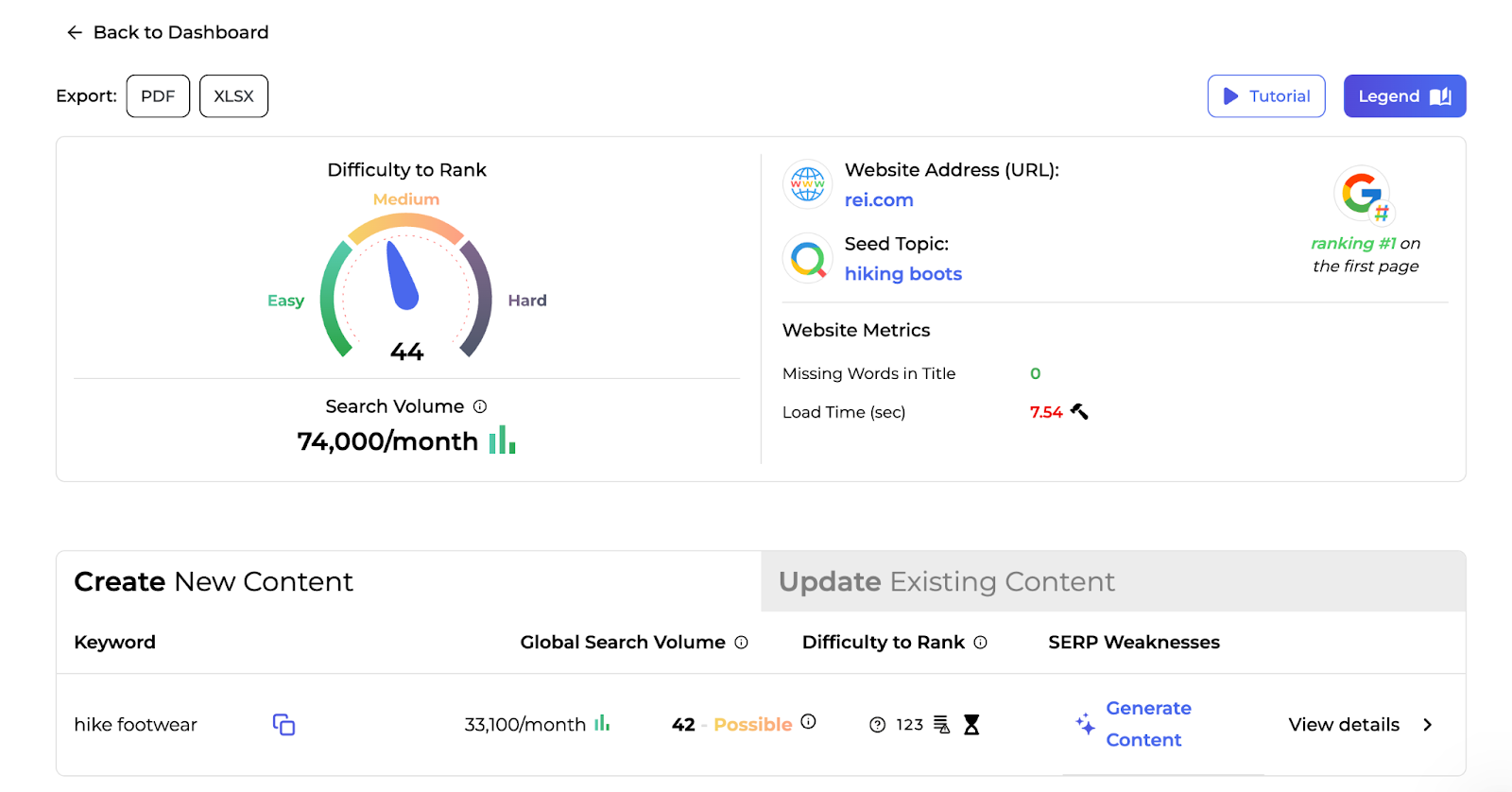
Task: Click the hammer icon beside Load Time
Action: pyautogui.click(x=1079, y=412)
